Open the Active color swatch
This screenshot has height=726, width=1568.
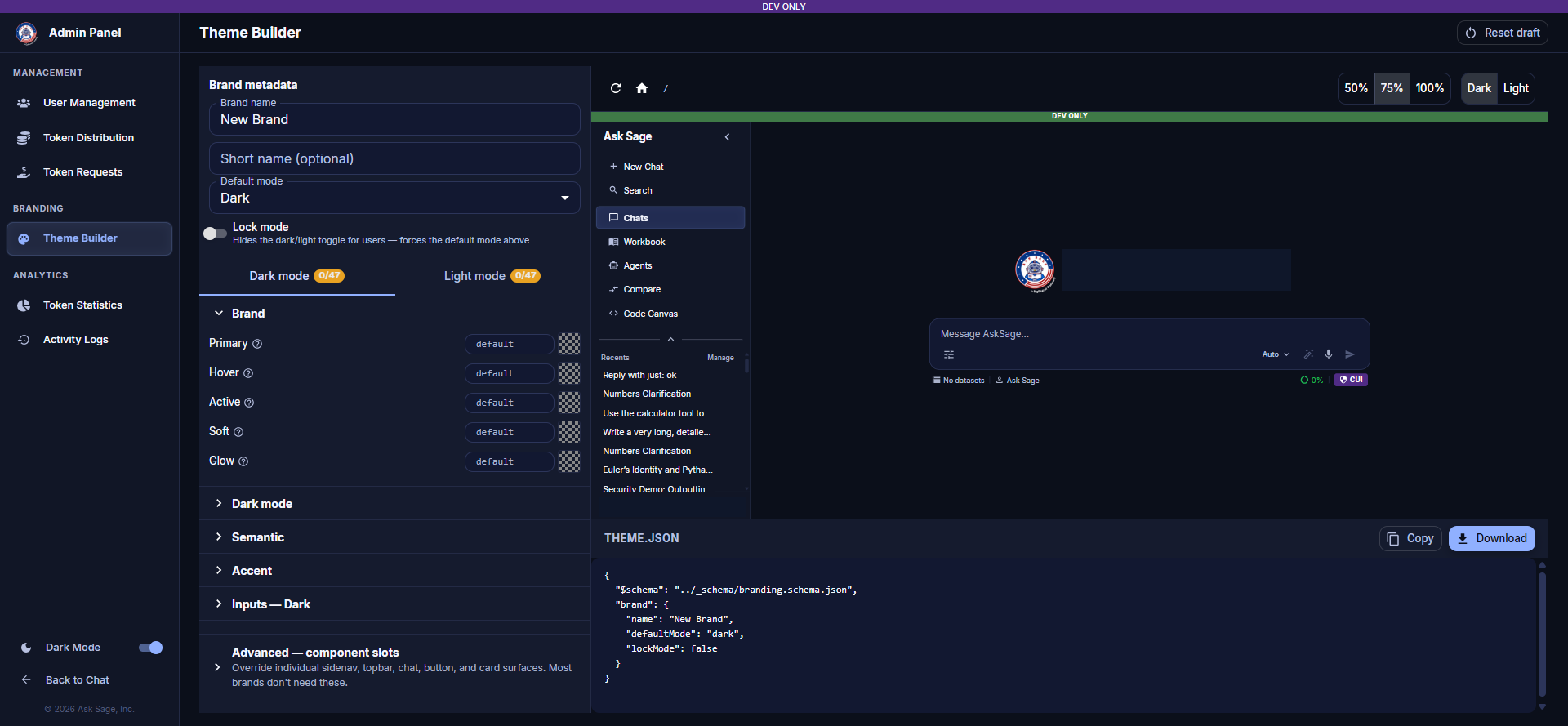tap(569, 403)
